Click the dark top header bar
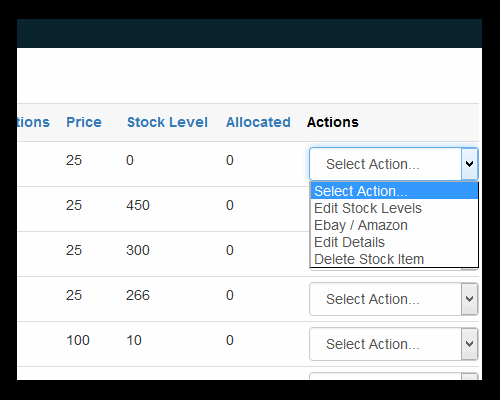This screenshot has height=400, width=500. point(249,33)
